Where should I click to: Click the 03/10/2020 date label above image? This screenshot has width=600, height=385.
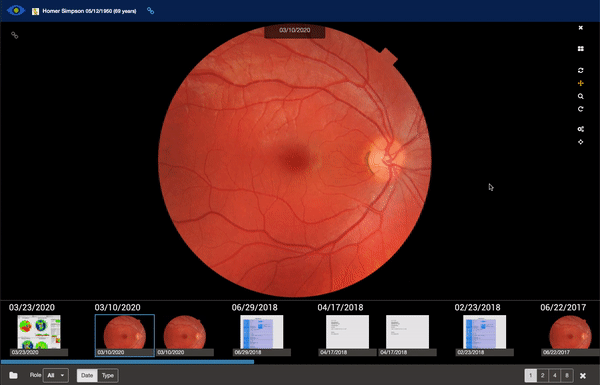coord(295,30)
